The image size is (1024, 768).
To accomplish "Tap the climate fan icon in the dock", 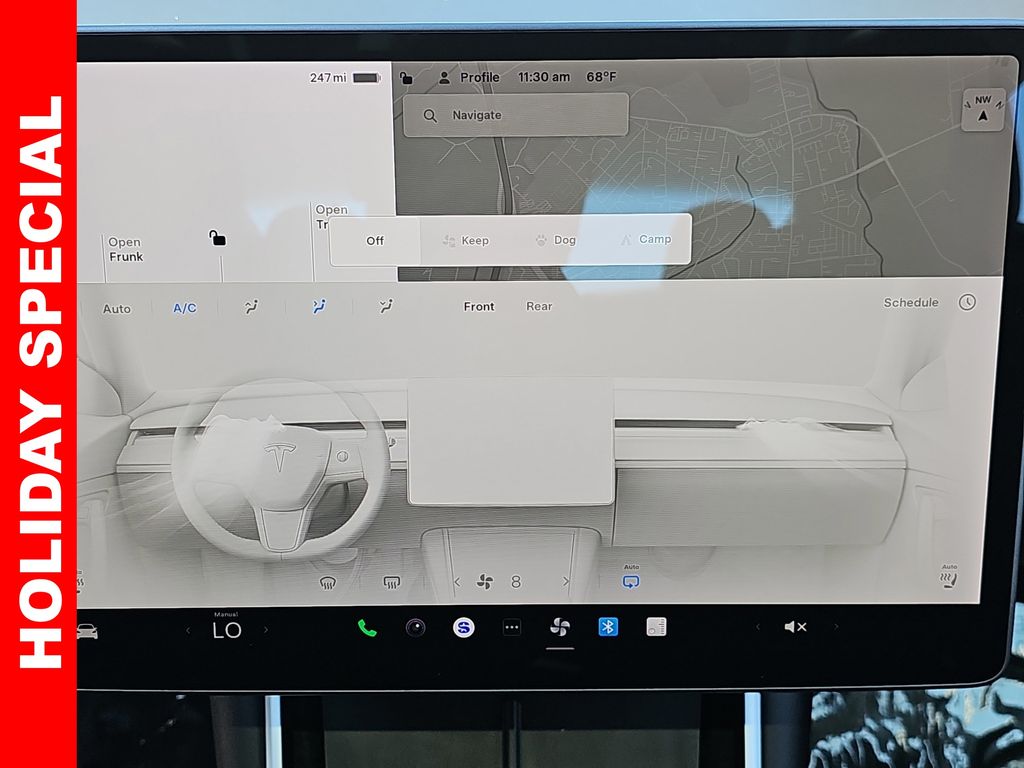I will coord(560,628).
